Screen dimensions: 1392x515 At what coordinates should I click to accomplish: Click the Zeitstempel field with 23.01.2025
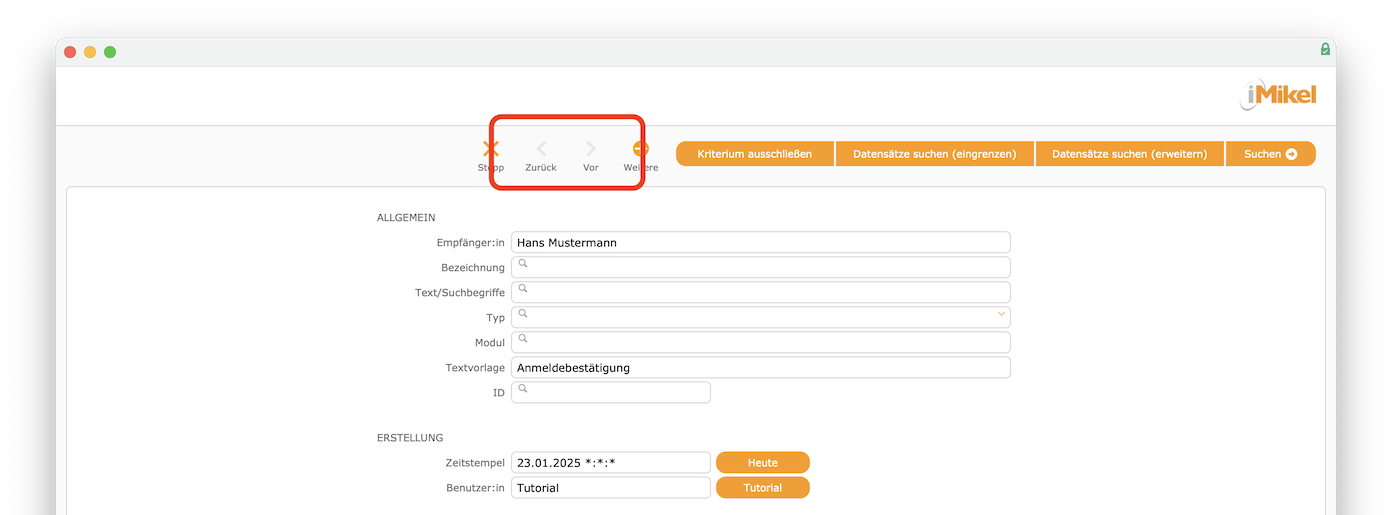pyautogui.click(x=611, y=462)
